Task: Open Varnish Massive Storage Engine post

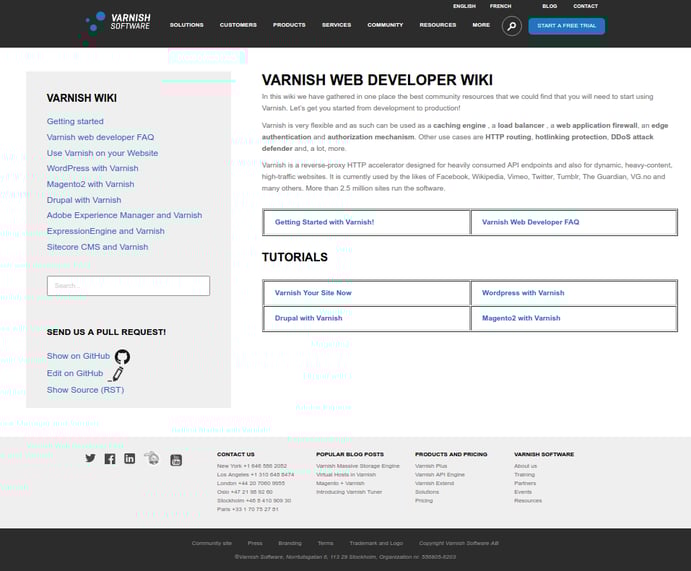Action: click(x=358, y=466)
